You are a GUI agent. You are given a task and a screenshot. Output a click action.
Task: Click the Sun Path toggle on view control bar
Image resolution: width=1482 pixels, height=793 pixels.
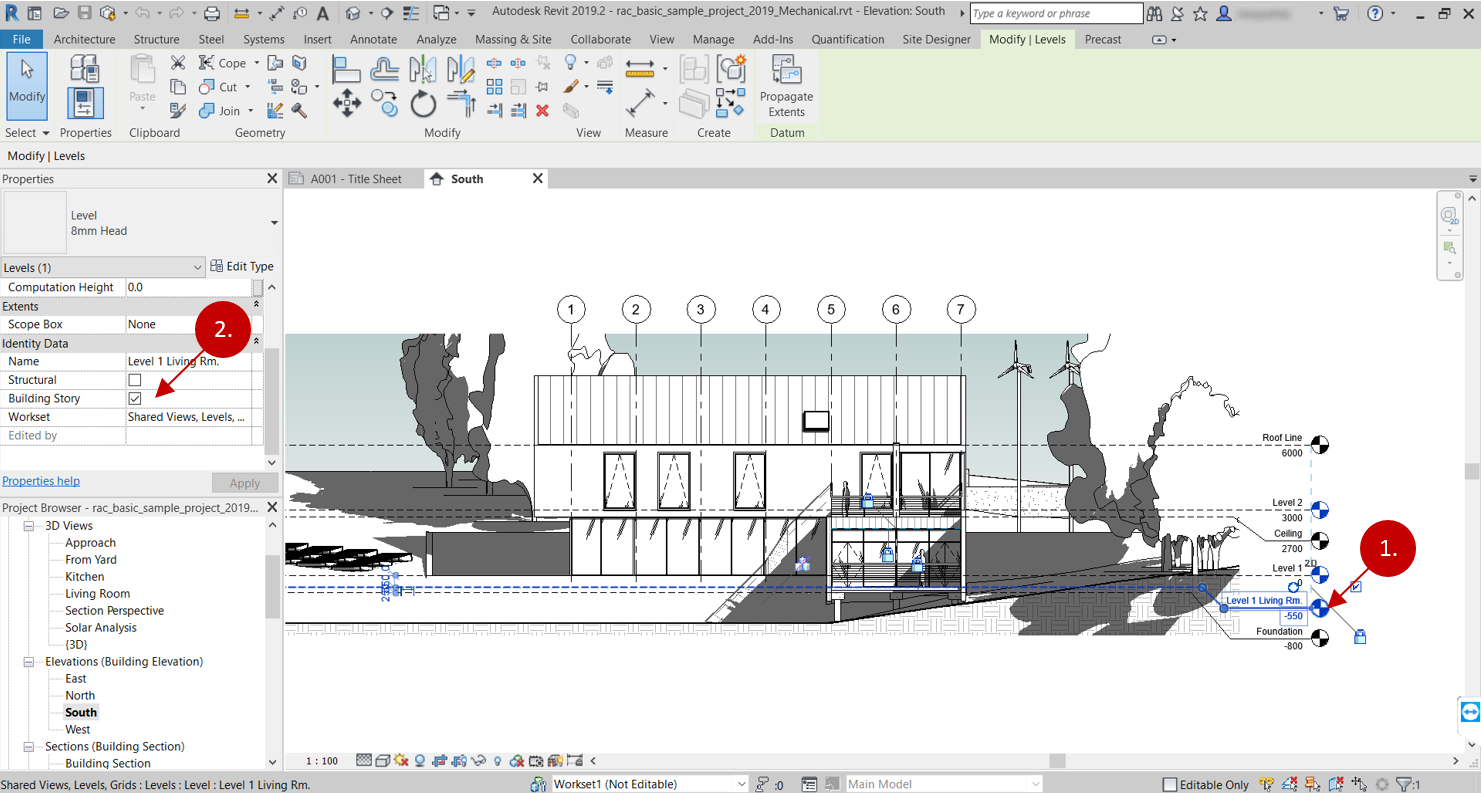pyautogui.click(x=399, y=761)
